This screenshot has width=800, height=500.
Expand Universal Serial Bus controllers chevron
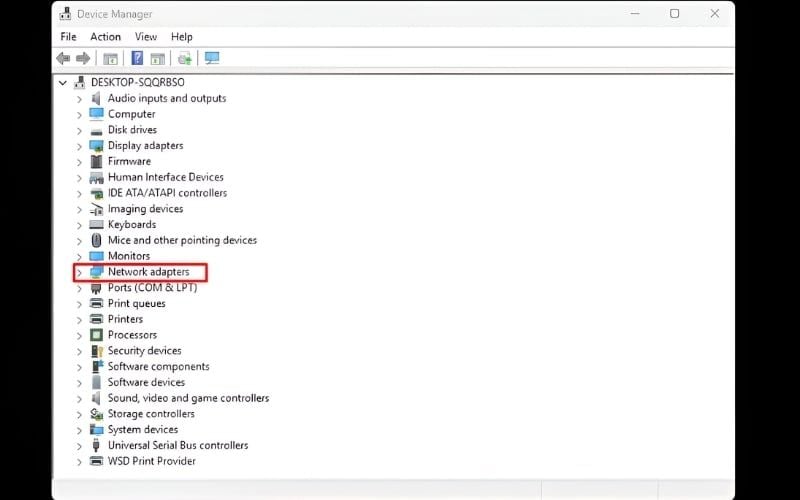point(79,446)
